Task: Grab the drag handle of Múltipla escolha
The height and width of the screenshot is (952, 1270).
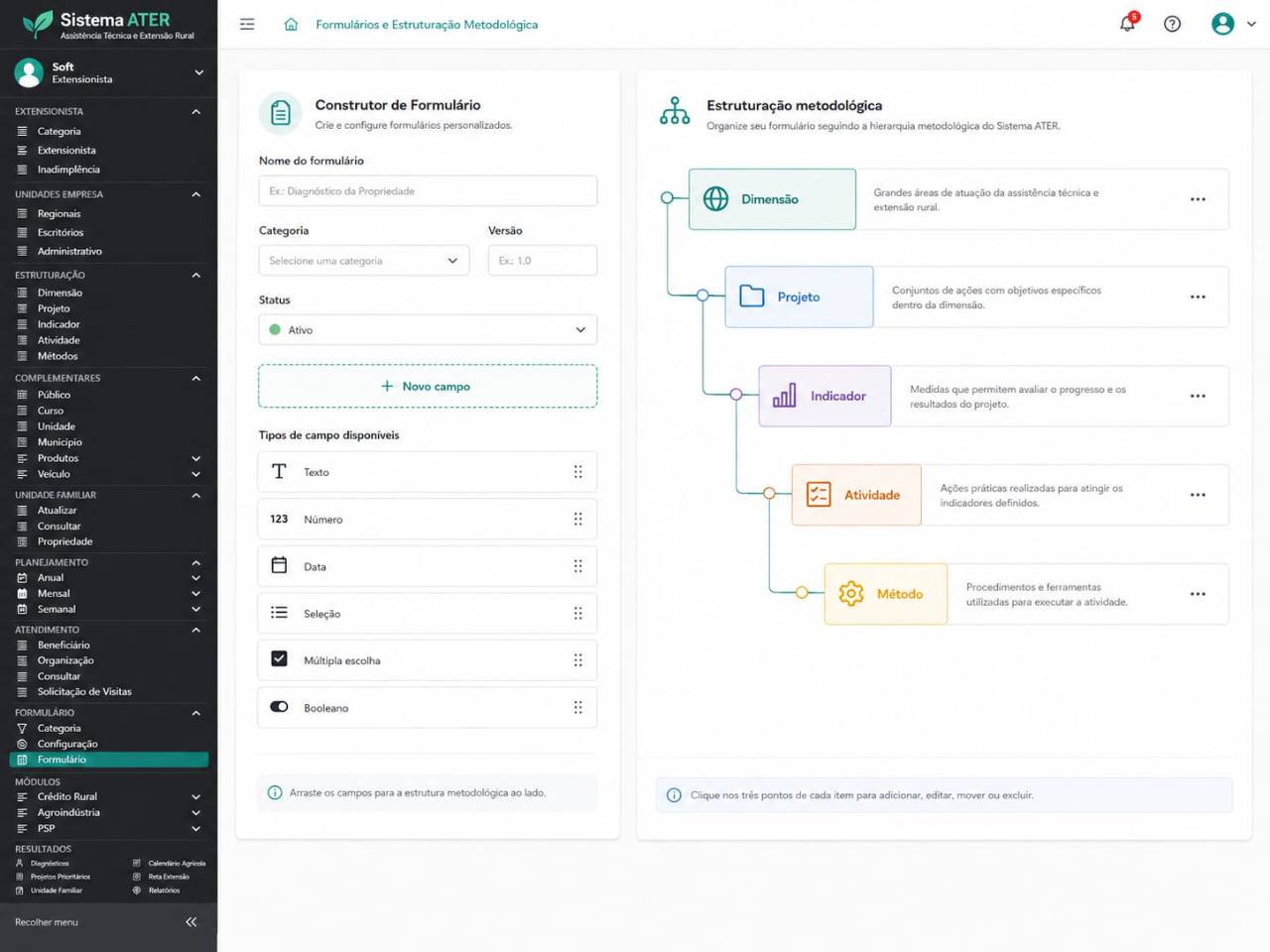Action: coord(577,660)
